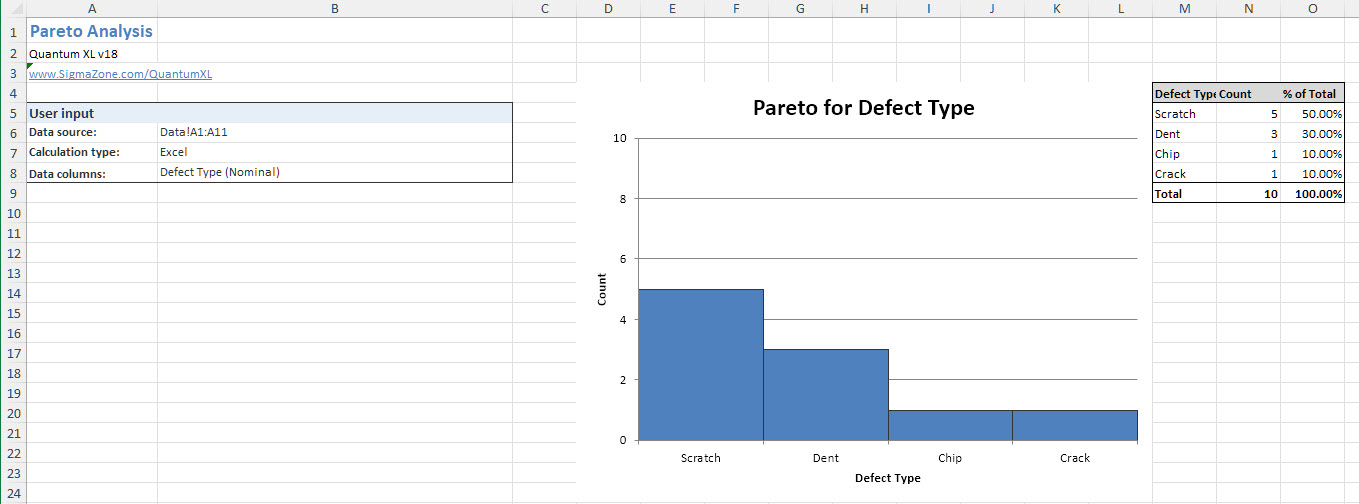Select the column A header
Viewport: 1359px width, 504px height.
tap(92, 9)
